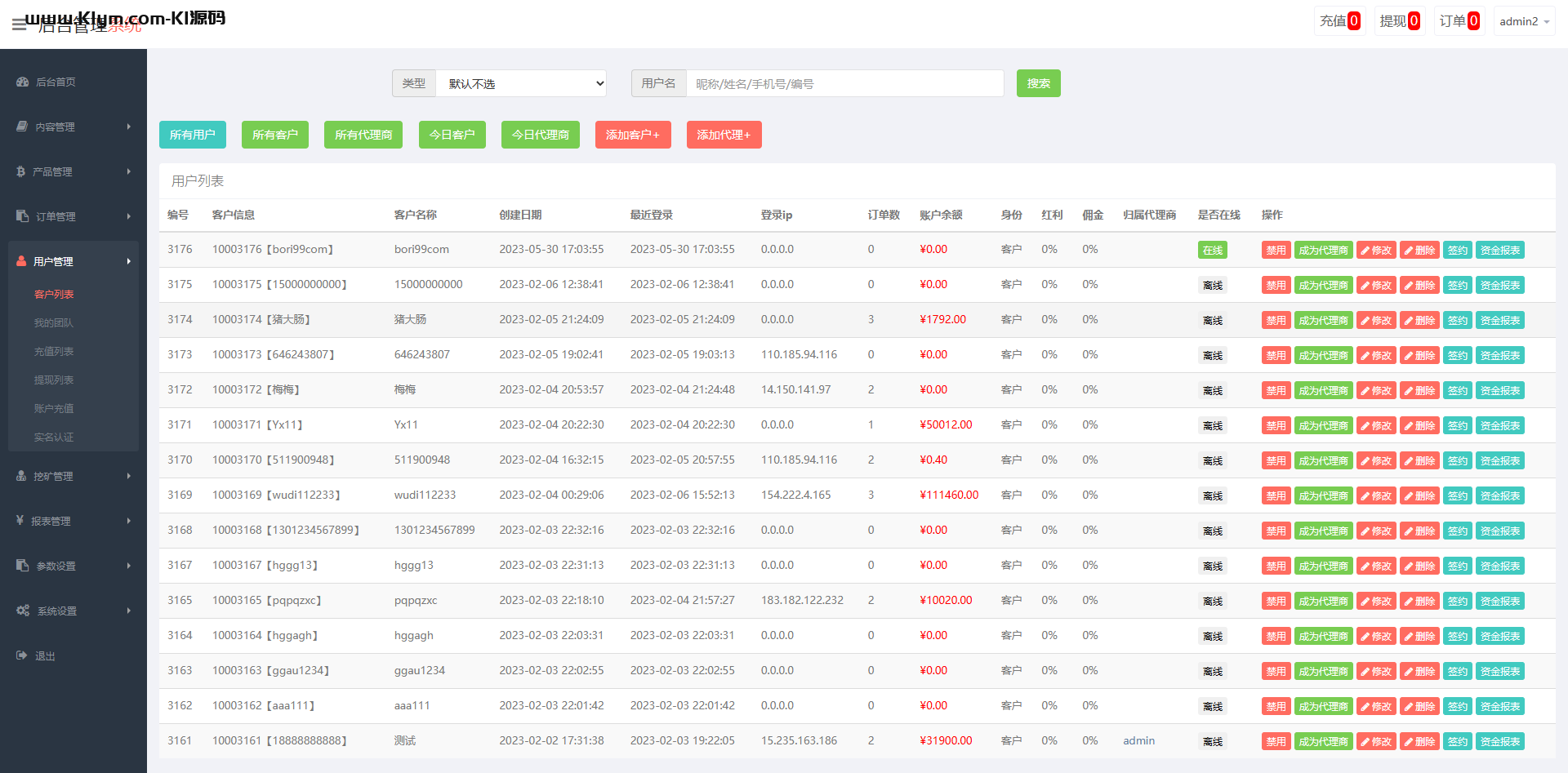Click the dashboard icon beside 后台首页

(x=22, y=82)
